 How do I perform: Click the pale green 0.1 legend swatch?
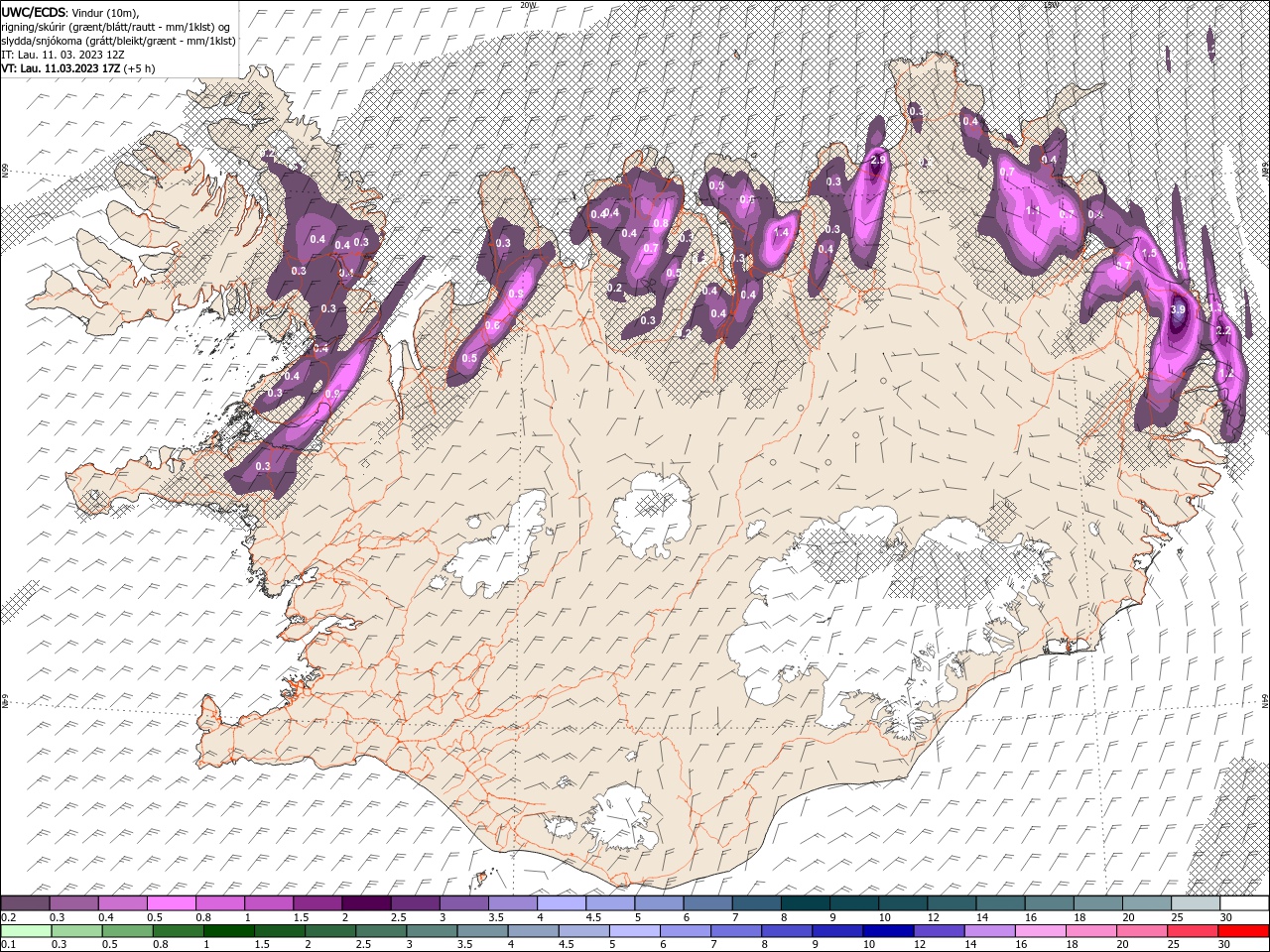point(27,931)
